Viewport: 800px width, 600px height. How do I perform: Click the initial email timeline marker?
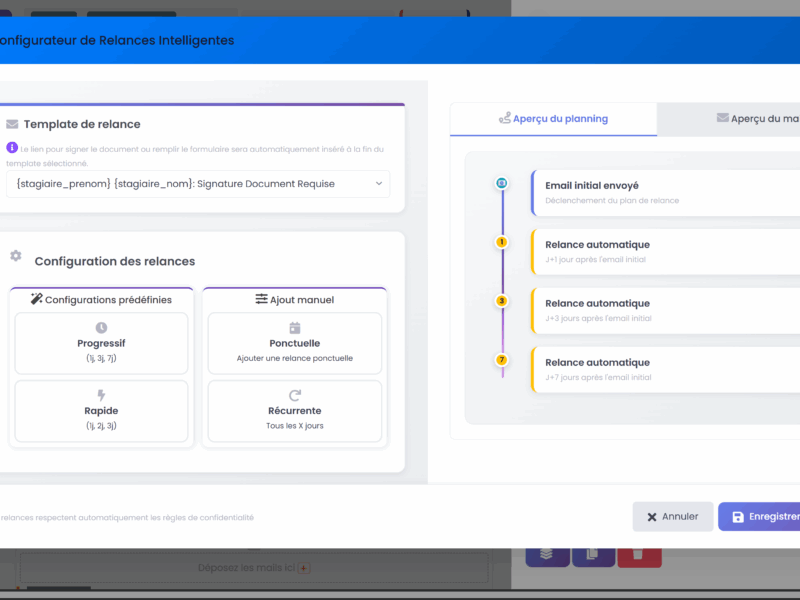(502, 183)
